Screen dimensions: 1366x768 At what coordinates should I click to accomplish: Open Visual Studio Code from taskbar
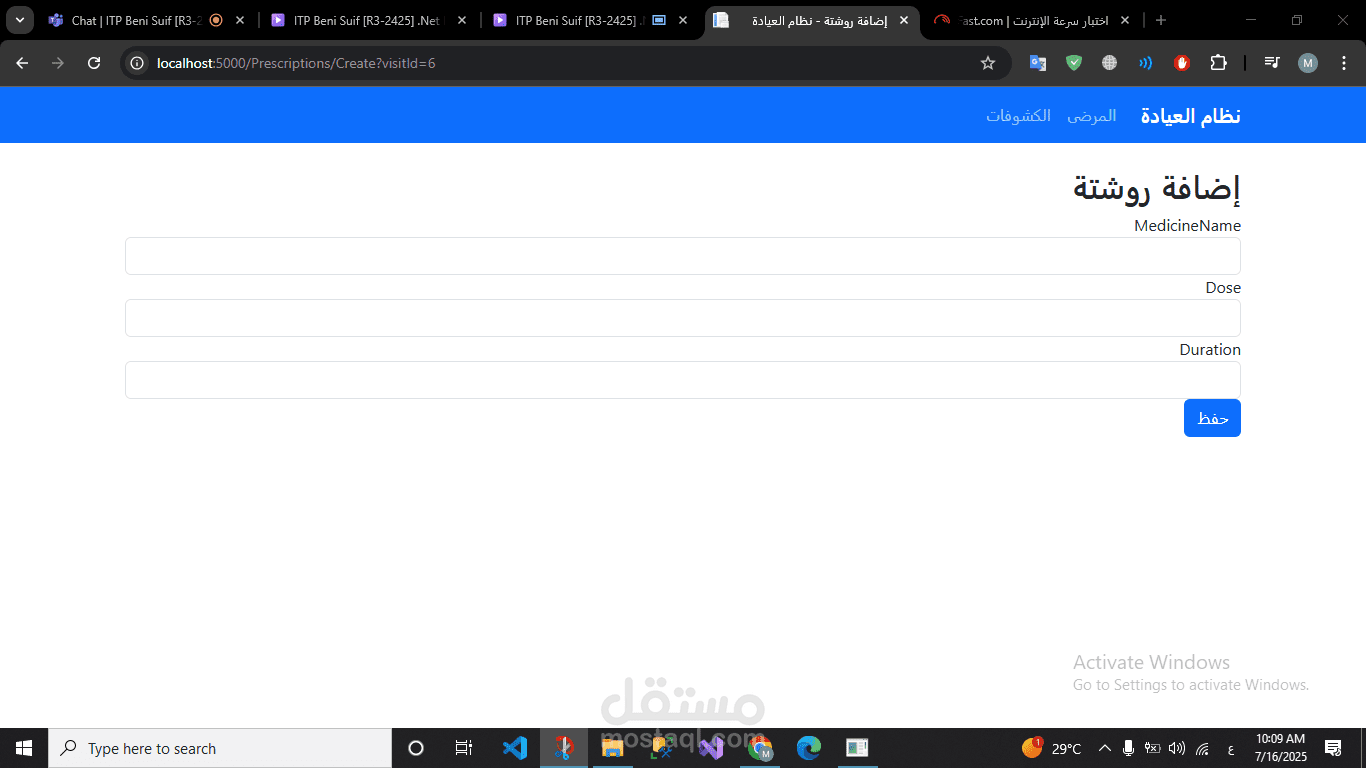point(514,748)
